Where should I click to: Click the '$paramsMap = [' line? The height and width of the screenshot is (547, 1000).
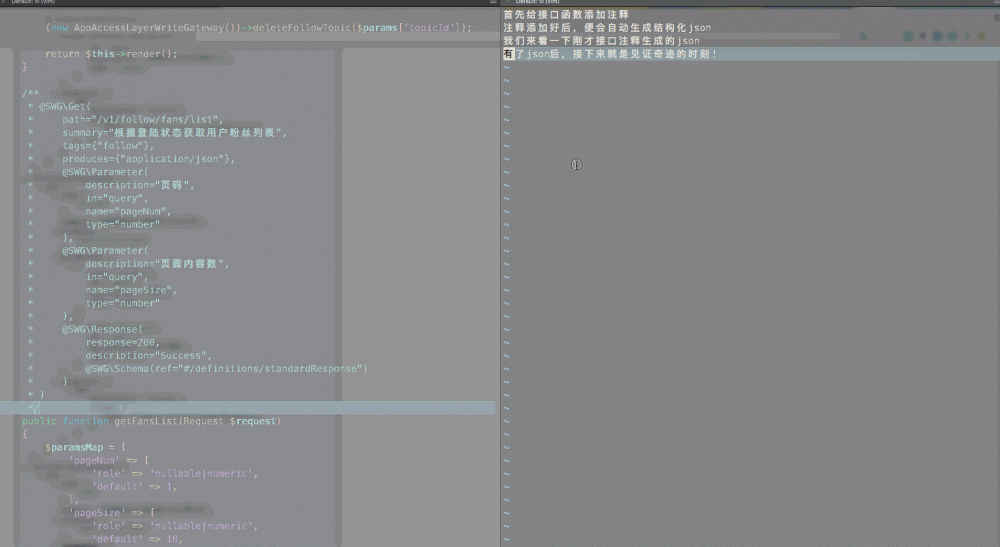click(85, 448)
